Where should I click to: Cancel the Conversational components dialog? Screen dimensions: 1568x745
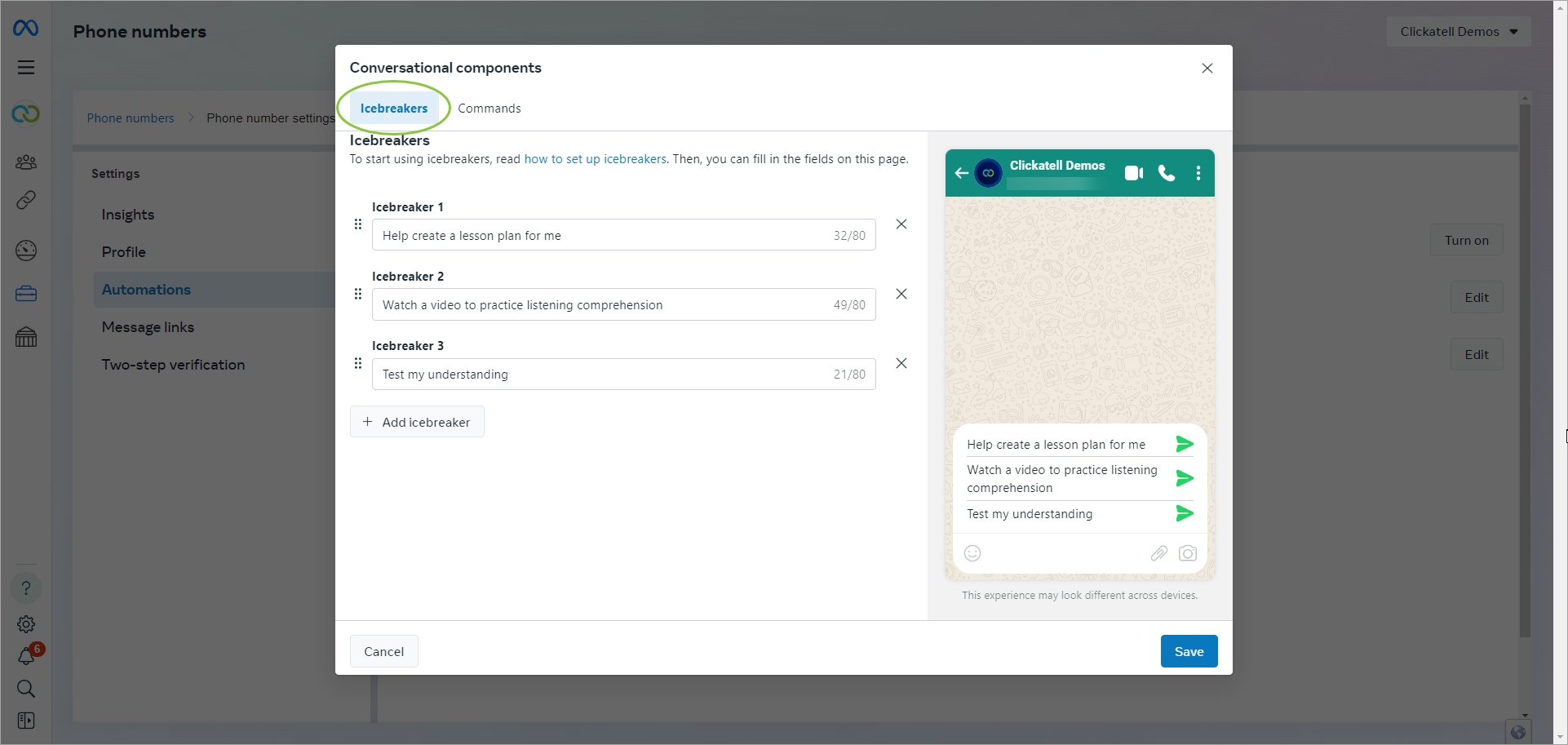coord(383,651)
